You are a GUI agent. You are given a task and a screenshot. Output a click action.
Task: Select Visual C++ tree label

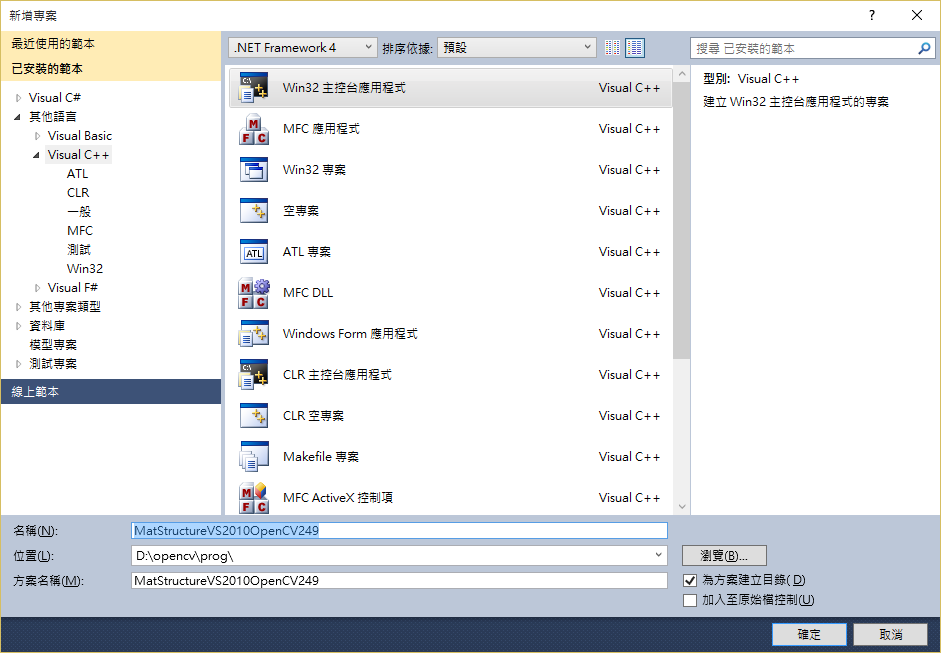(x=79, y=155)
